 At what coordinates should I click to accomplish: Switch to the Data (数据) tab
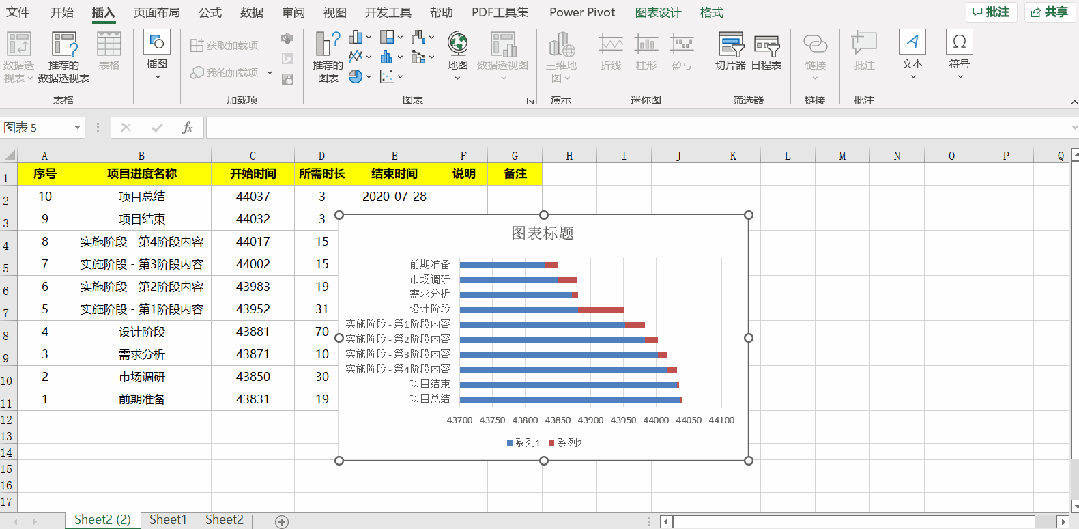(x=251, y=12)
